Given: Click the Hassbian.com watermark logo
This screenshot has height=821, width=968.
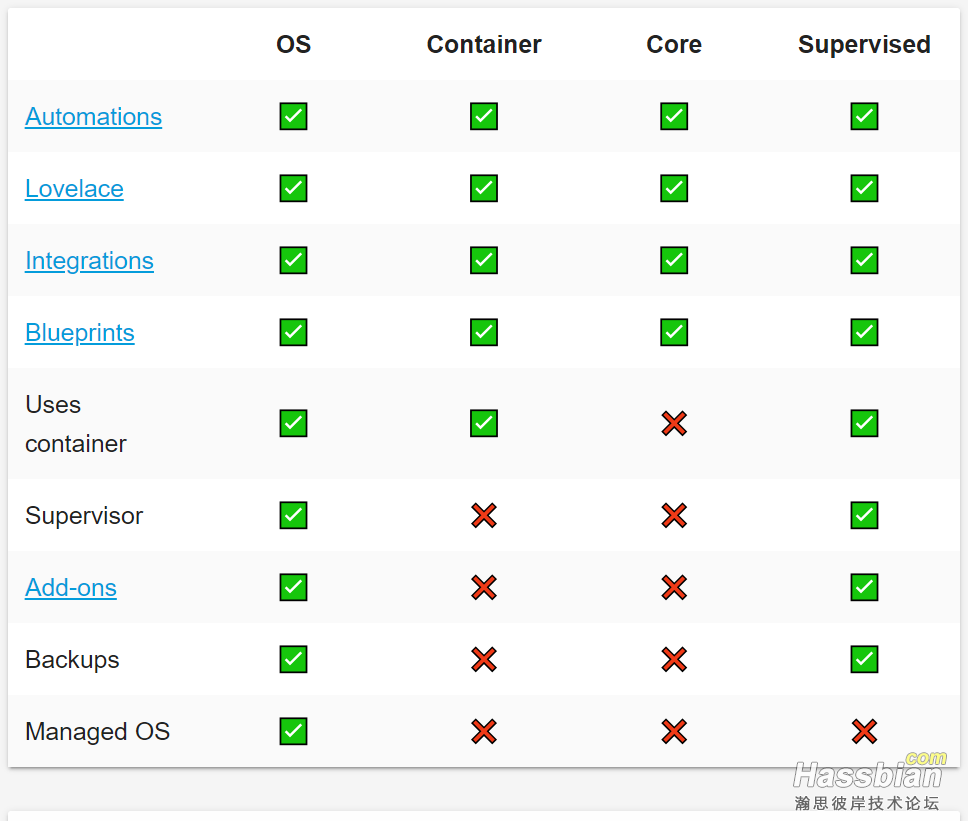Looking at the screenshot, I should (x=868, y=780).
